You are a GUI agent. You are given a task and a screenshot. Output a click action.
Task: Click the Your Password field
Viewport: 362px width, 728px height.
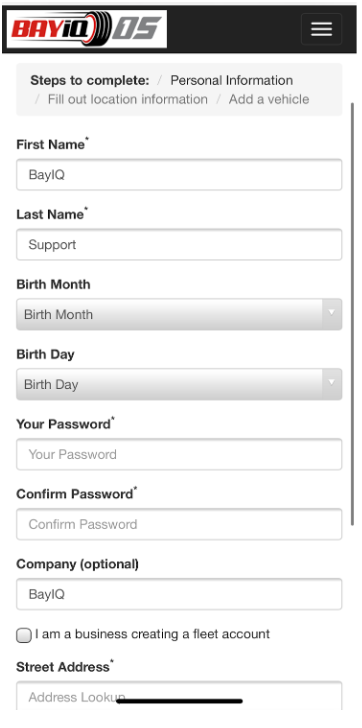tap(179, 454)
